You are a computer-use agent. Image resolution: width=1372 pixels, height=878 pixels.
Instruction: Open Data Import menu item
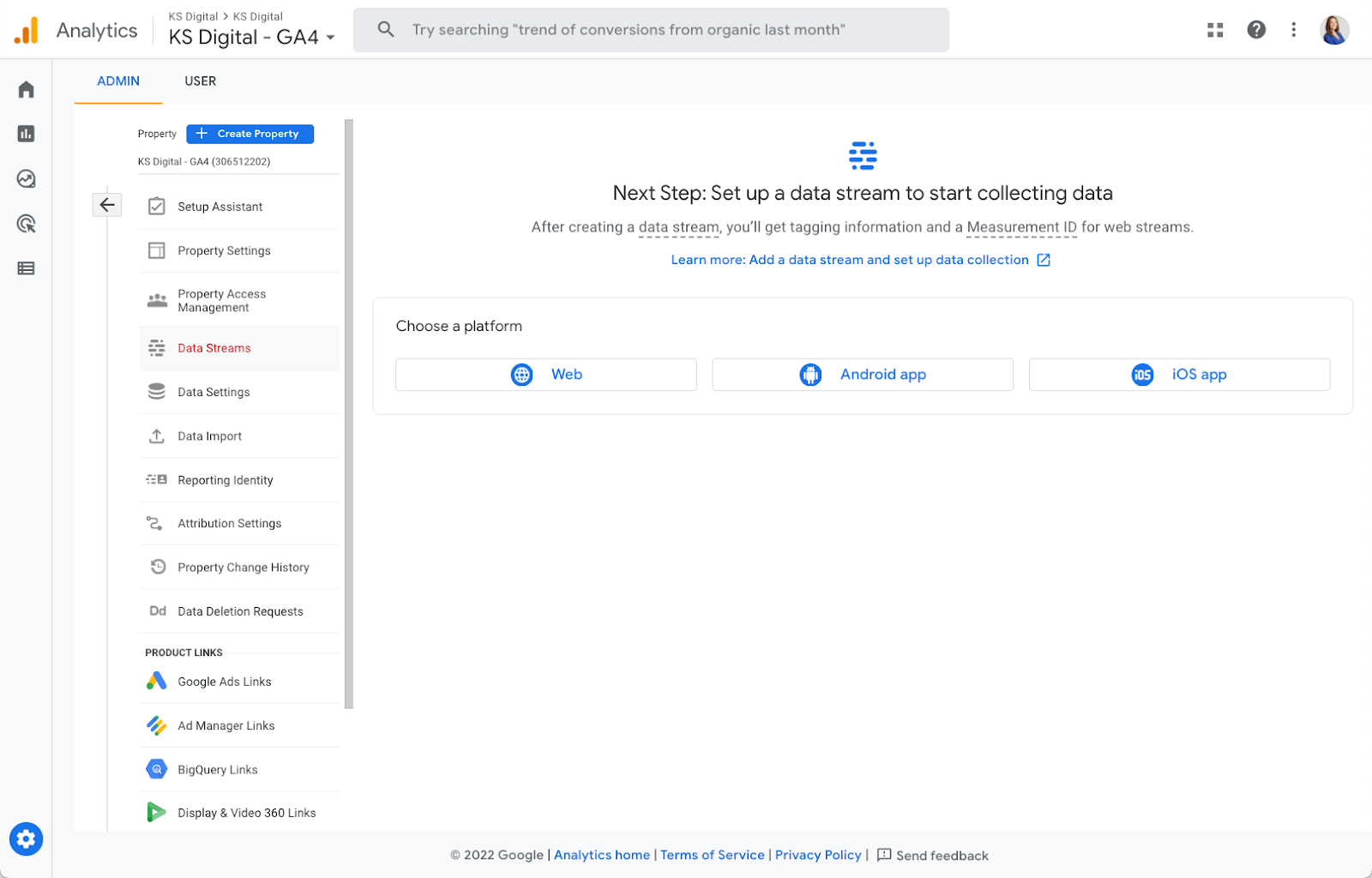coord(239,436)
